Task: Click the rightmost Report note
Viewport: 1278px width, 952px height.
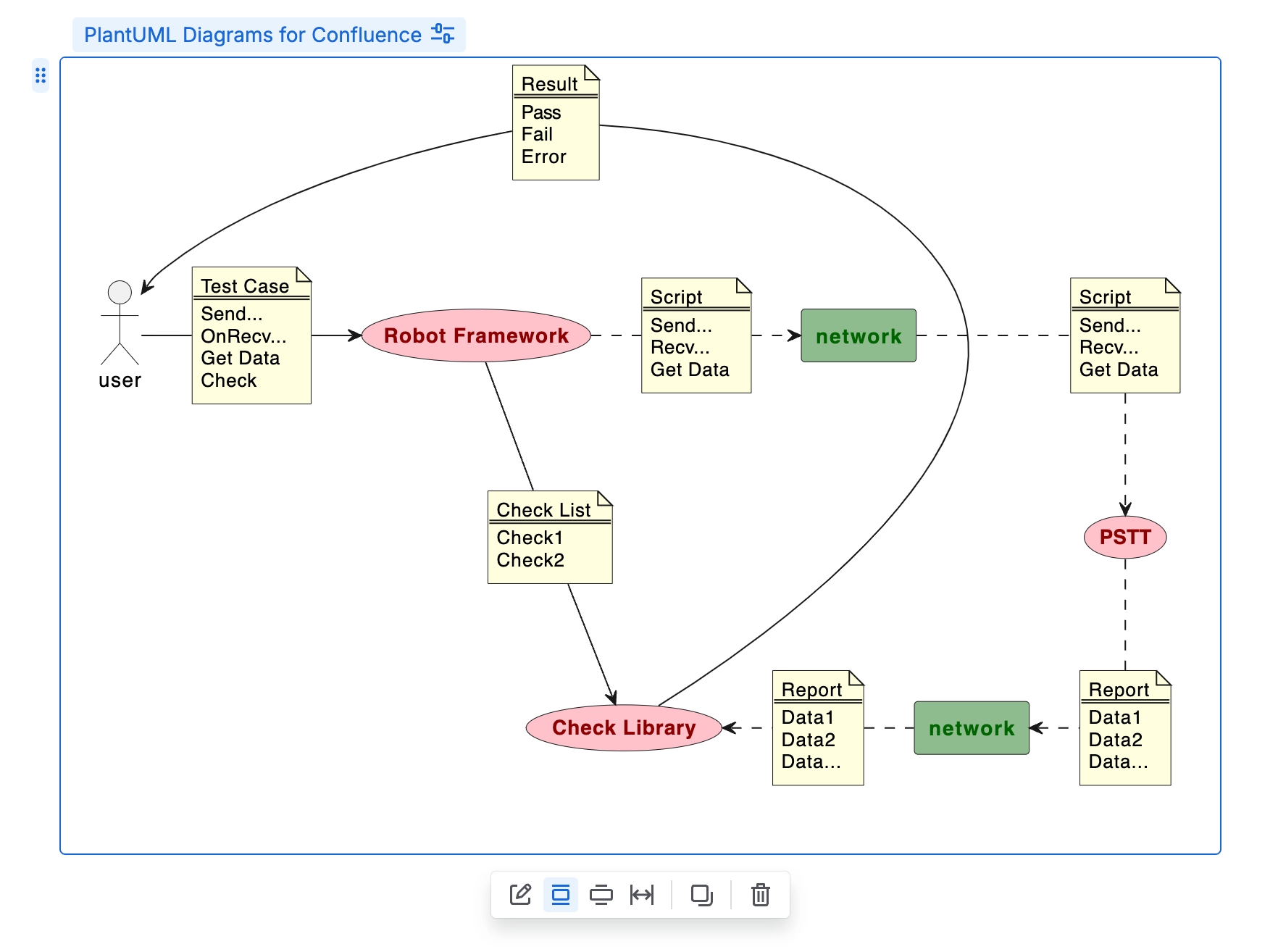Action: pyautogui.click(x=1124, y=728)
